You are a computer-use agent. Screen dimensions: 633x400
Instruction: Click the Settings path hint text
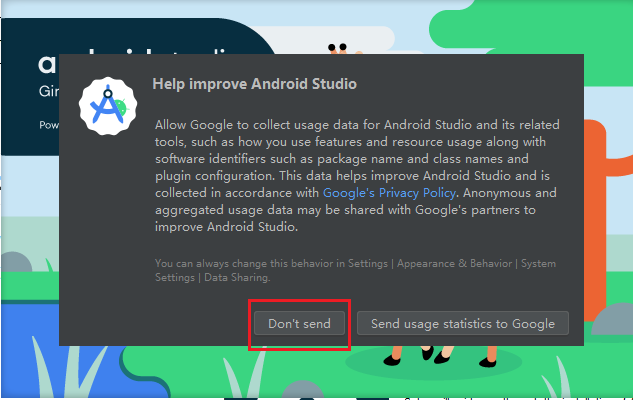(355, 270)
